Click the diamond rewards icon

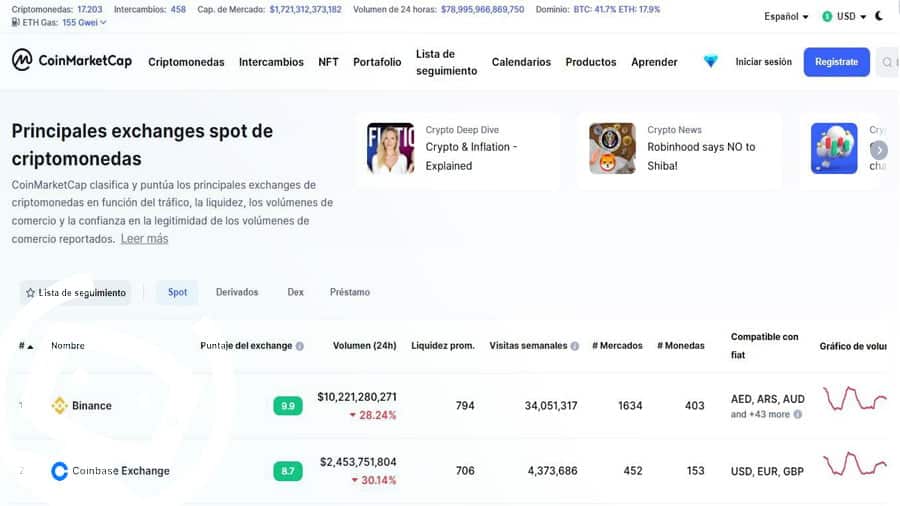[x=711, y=61]
